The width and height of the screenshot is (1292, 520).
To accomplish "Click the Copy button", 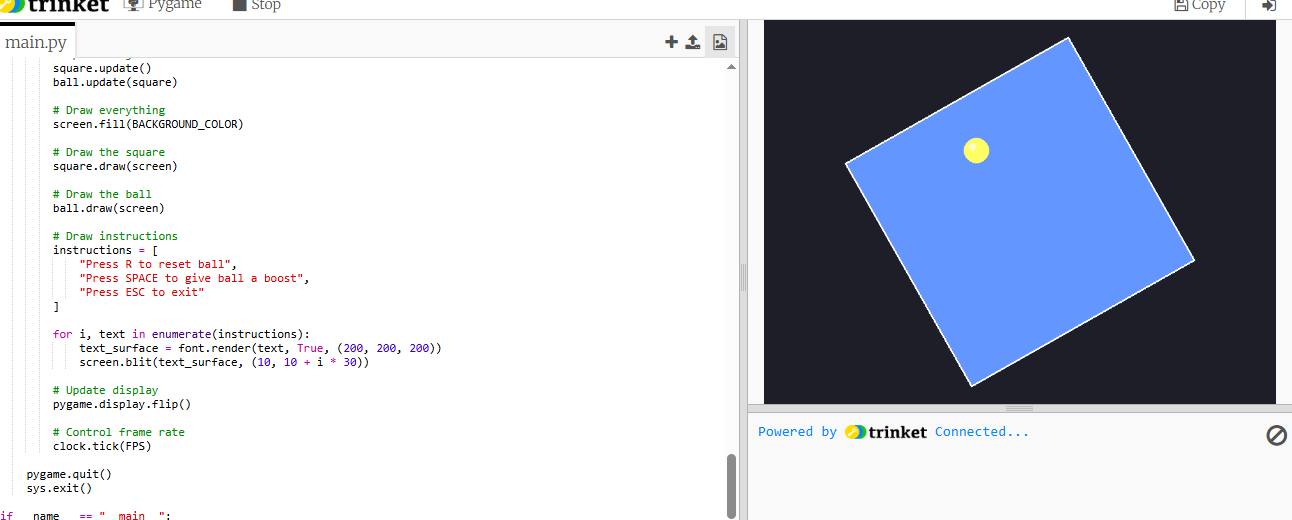I will [1199, 6].
